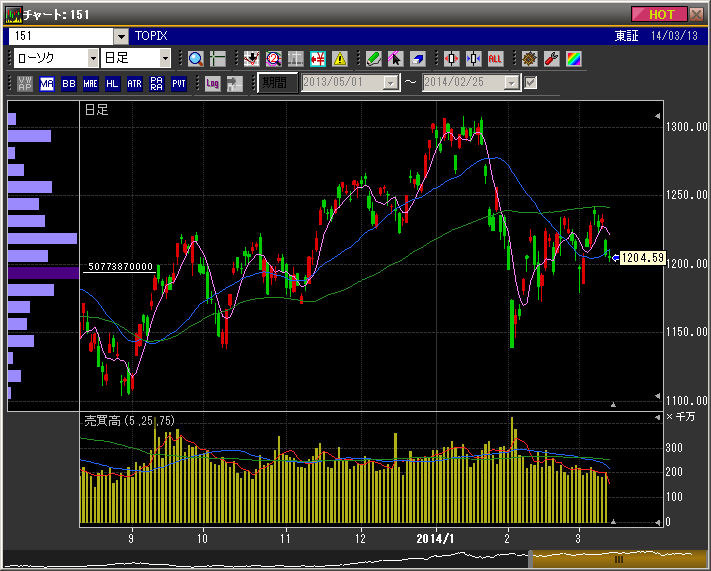Click the yellow warning triangle icon
This screenshot has height=571, width=711.
pos(339,59)
